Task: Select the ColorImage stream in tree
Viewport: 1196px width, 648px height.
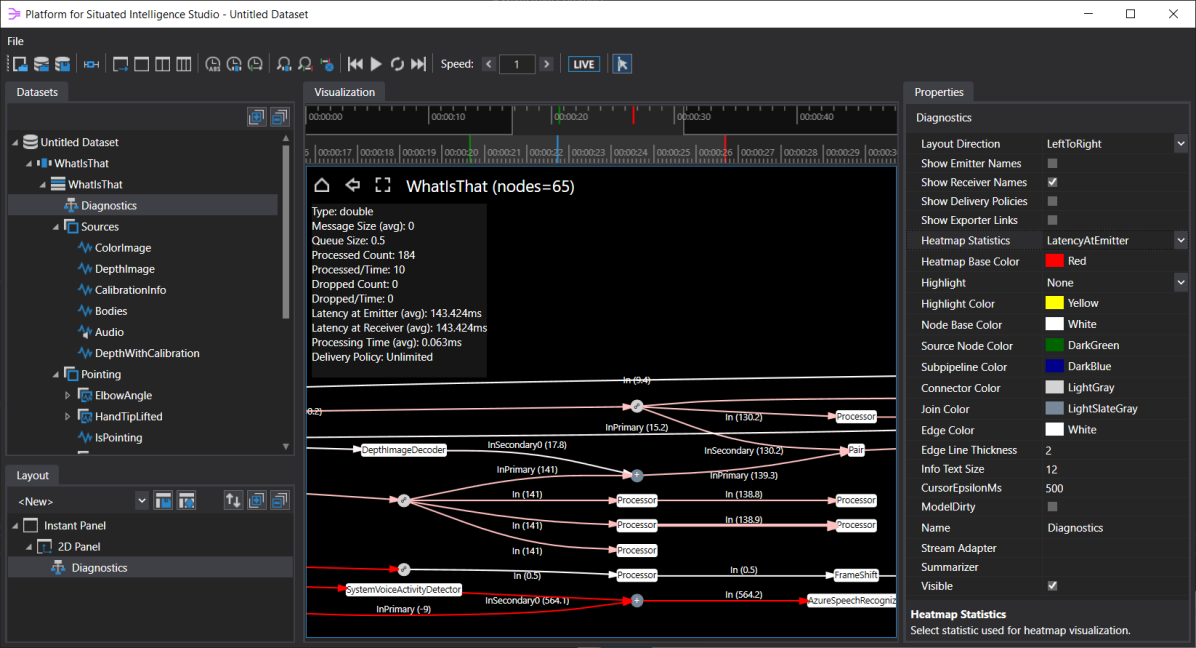Action: (x=123, y=248)
